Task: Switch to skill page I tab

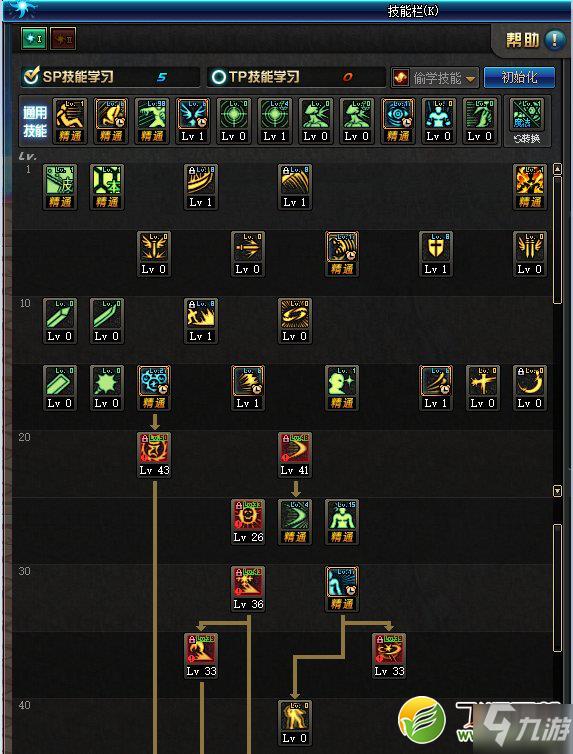Action: [34, 38]
